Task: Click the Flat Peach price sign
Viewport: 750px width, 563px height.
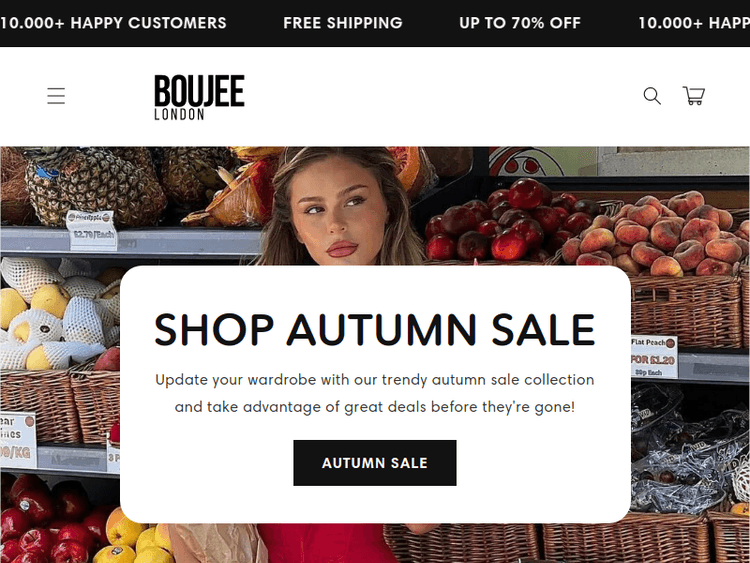Action: click(x=653, y=357)
